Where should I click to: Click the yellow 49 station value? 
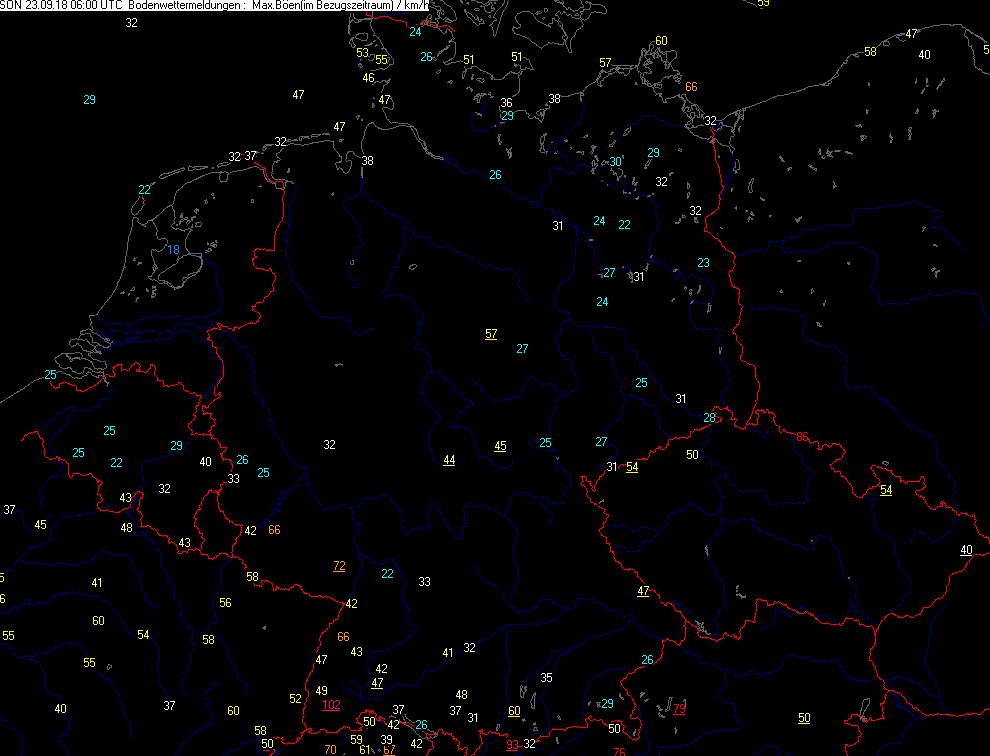click(x=321, y=691)
